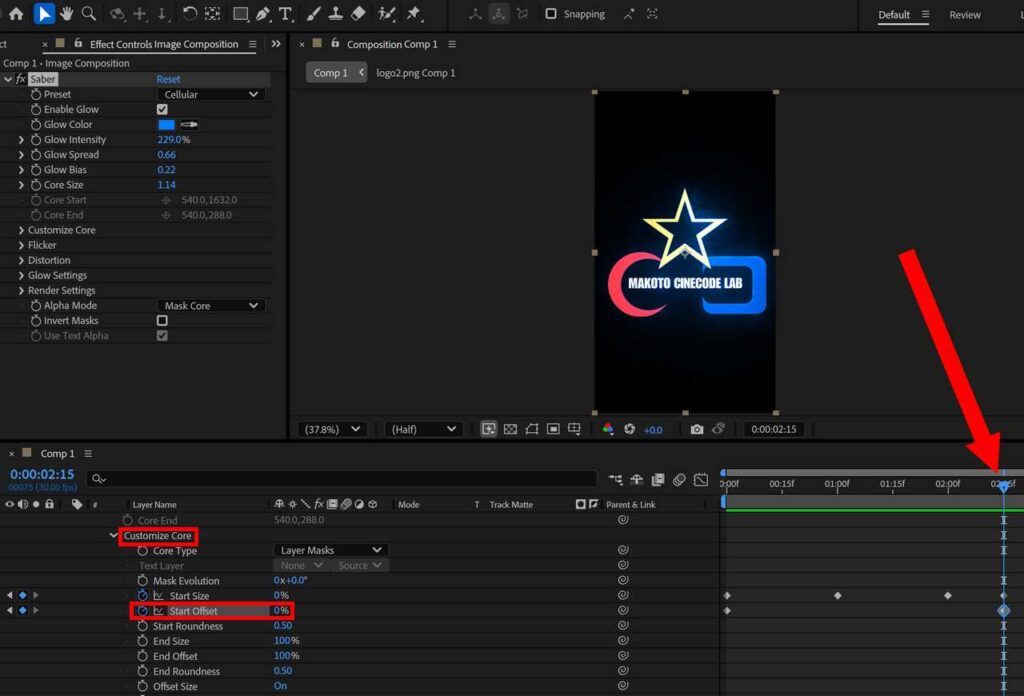The height and width of the screenshot is (696, 1024).
Task: Toggle motion blur icon in timeline header
Action: coord(679,480)
